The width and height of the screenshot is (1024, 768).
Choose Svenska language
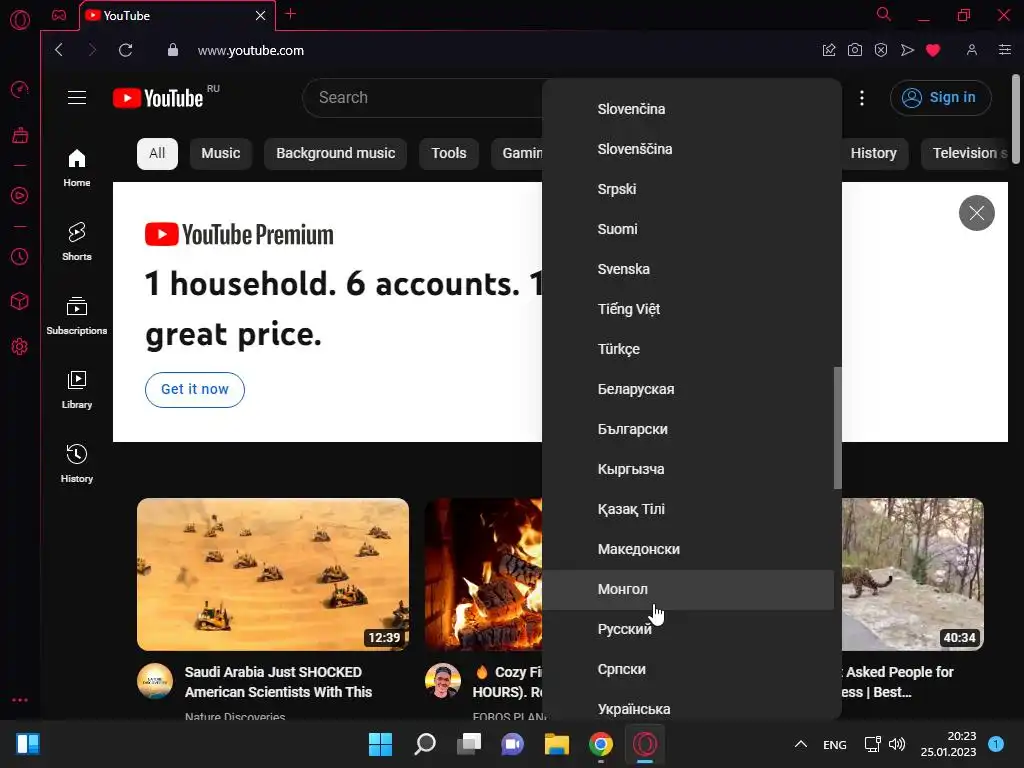(x=688, y=269)
